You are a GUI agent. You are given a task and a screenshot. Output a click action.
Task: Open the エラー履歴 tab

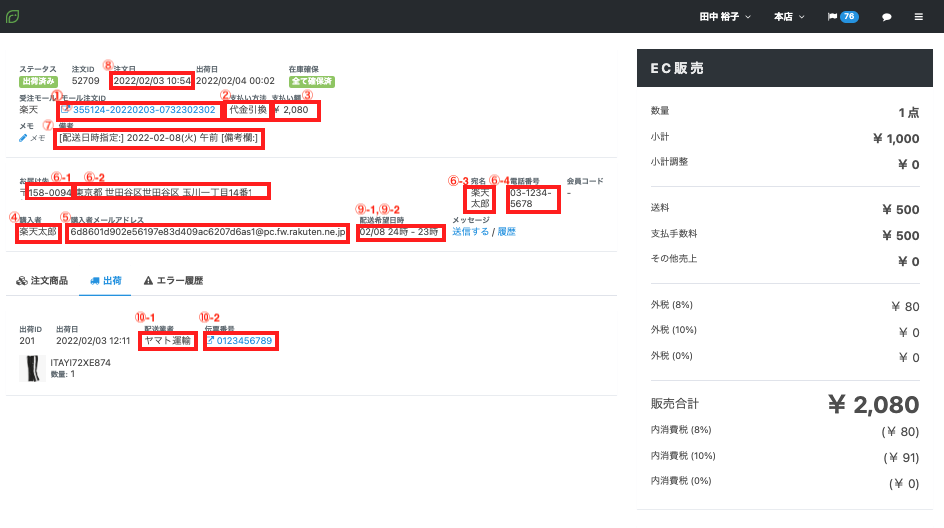pyautogui.click(x=173, y=281)
